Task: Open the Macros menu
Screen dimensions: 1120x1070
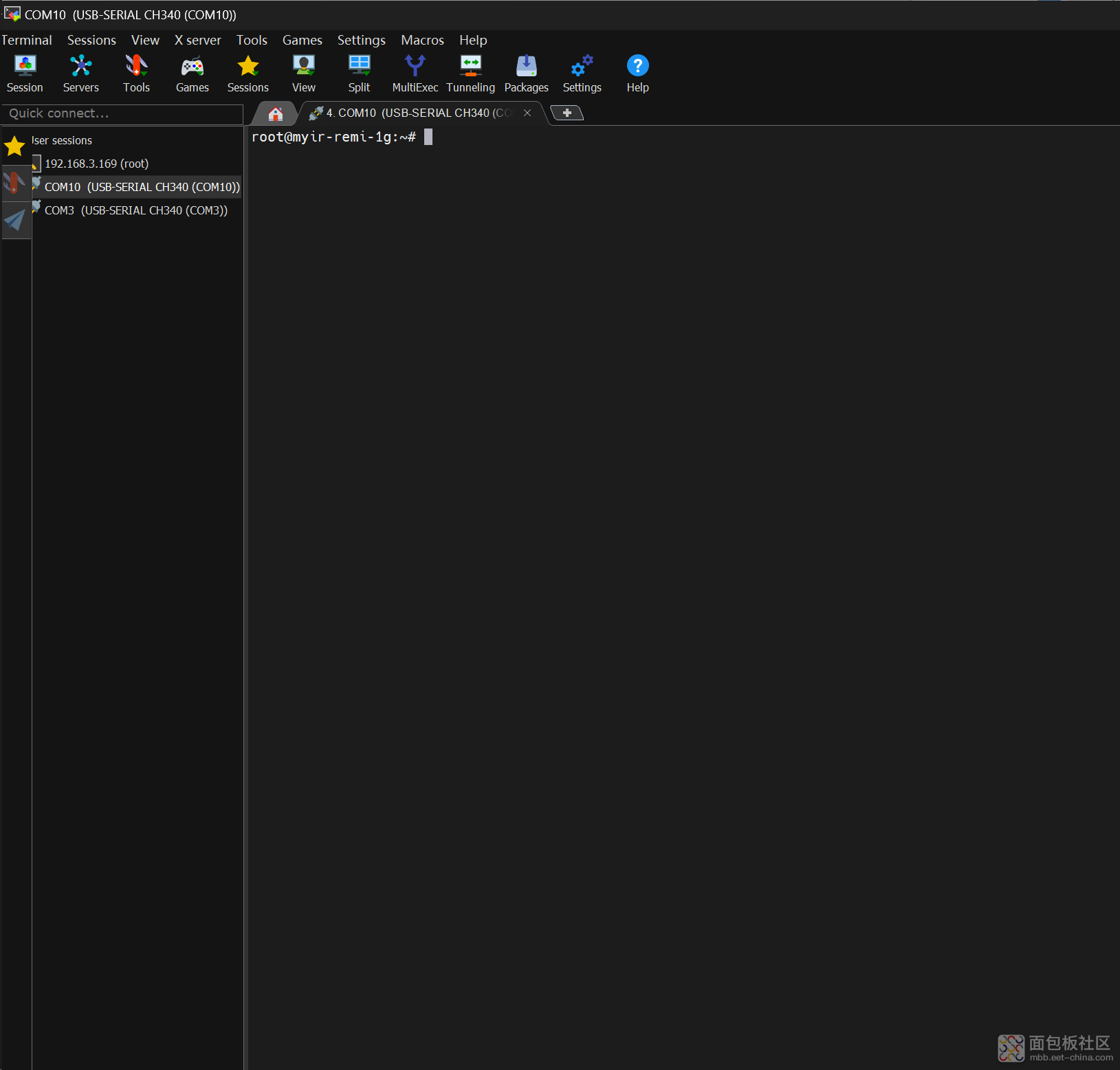Action: coord(422,40)
